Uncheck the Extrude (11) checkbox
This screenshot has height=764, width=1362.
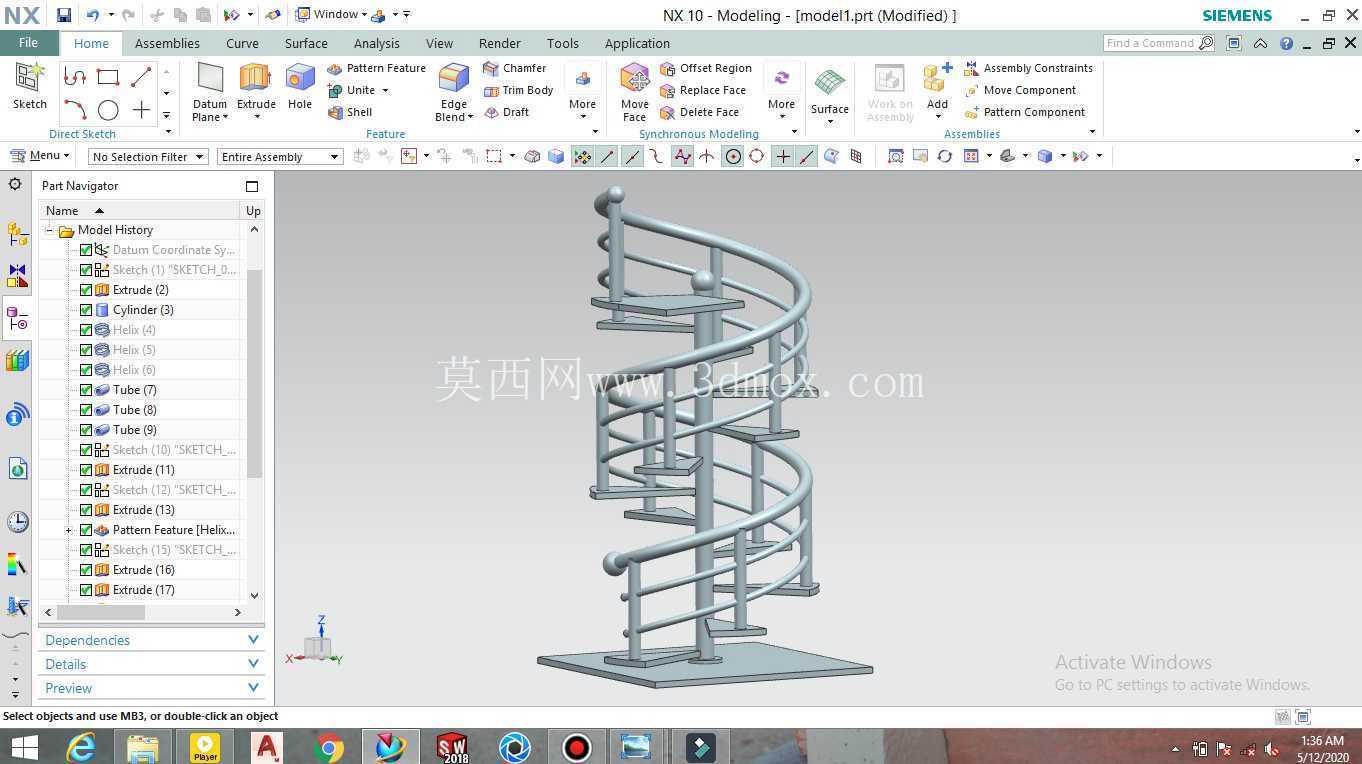[86, 470]
